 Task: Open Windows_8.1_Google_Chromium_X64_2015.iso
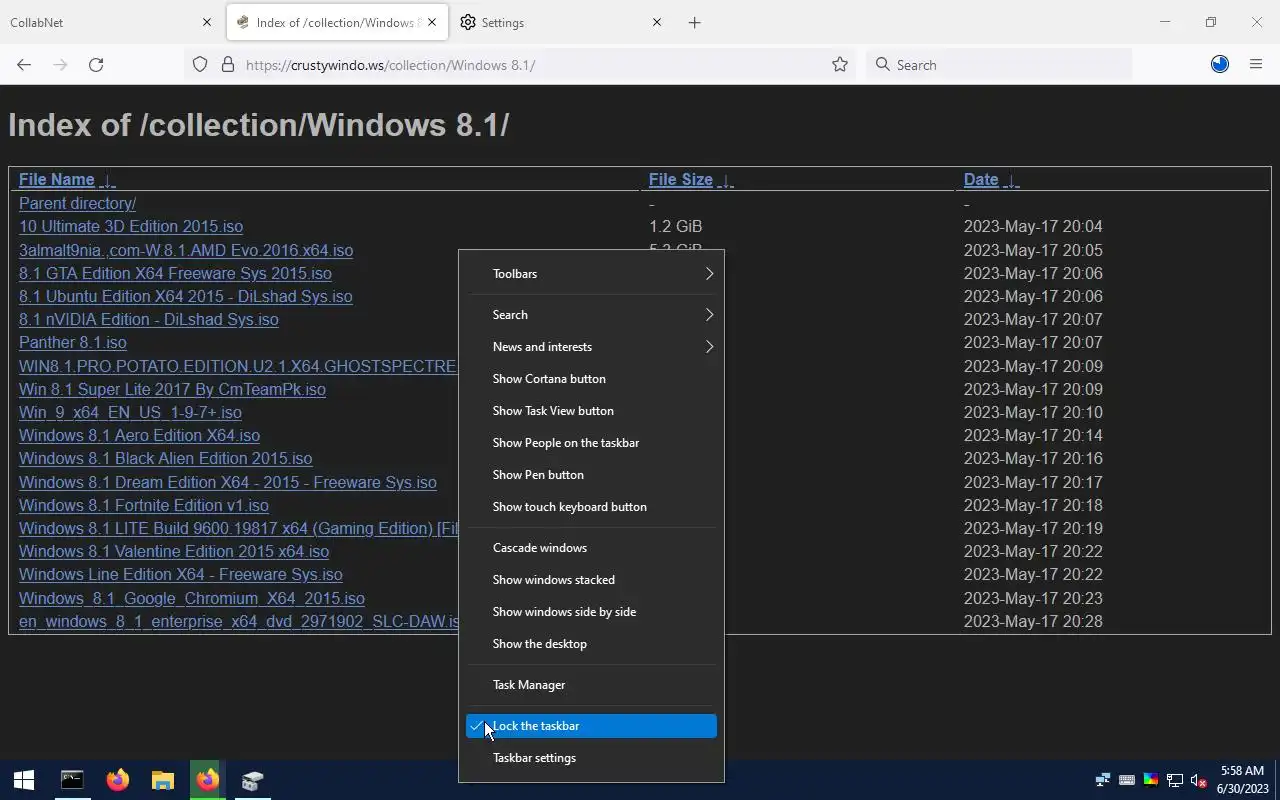coord(192,598)
